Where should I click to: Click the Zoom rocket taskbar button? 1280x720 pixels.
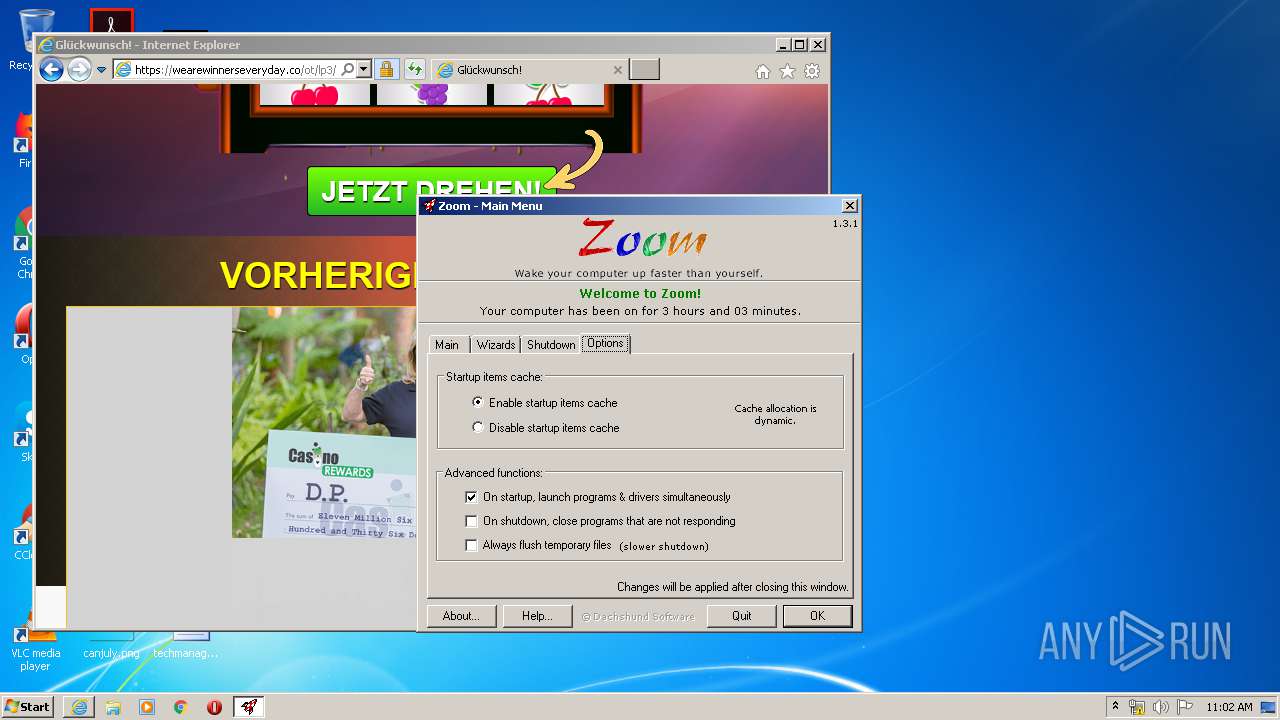click(x=249, y=707)
